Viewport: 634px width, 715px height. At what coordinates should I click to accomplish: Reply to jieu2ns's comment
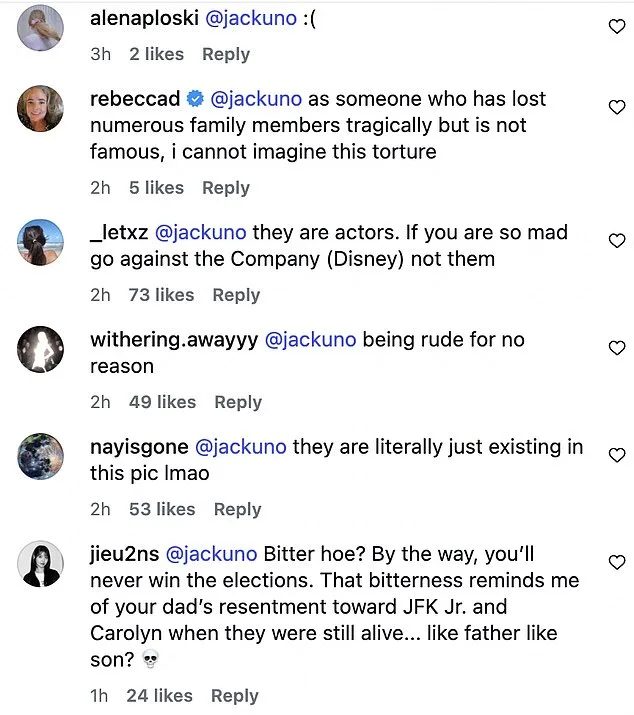click(235, 696)
